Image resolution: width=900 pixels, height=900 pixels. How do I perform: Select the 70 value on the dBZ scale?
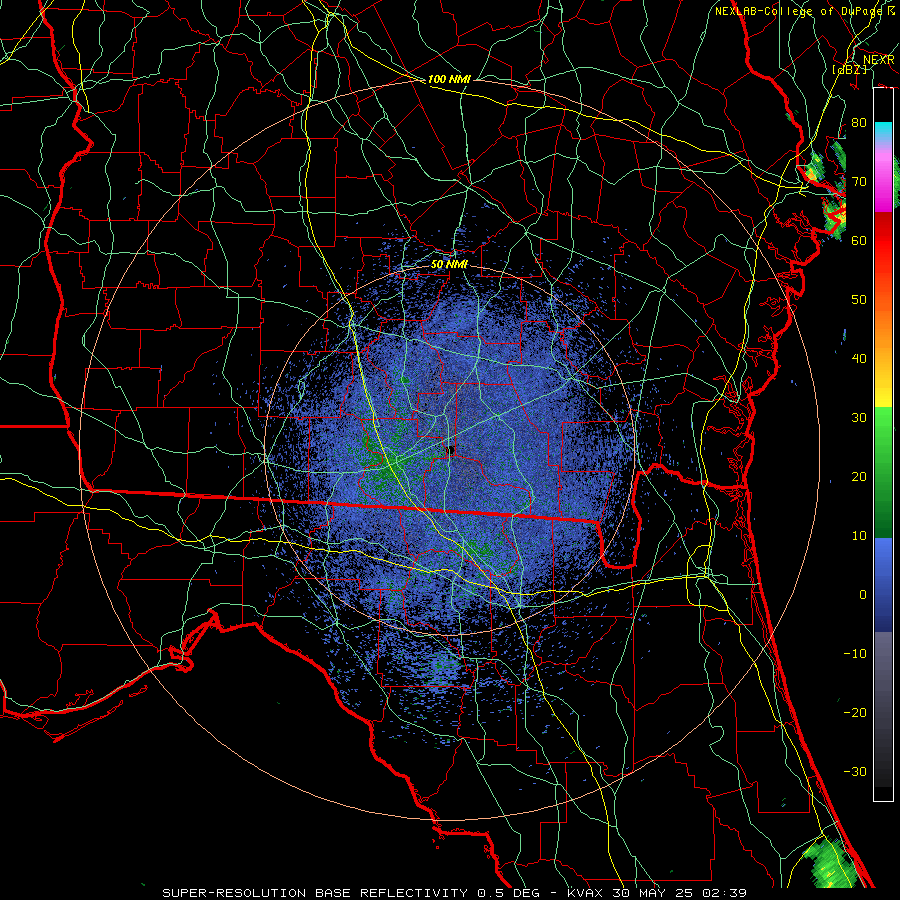click(x=859, y=181)
